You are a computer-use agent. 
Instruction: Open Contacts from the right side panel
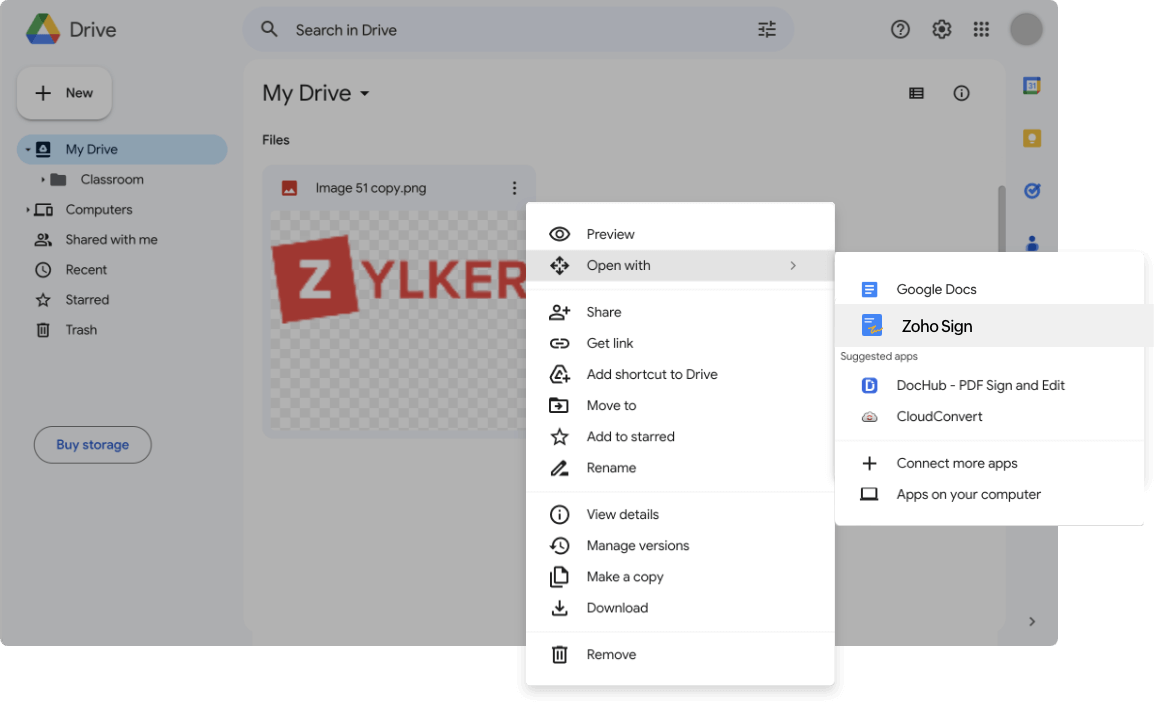tap(1031, 242)
